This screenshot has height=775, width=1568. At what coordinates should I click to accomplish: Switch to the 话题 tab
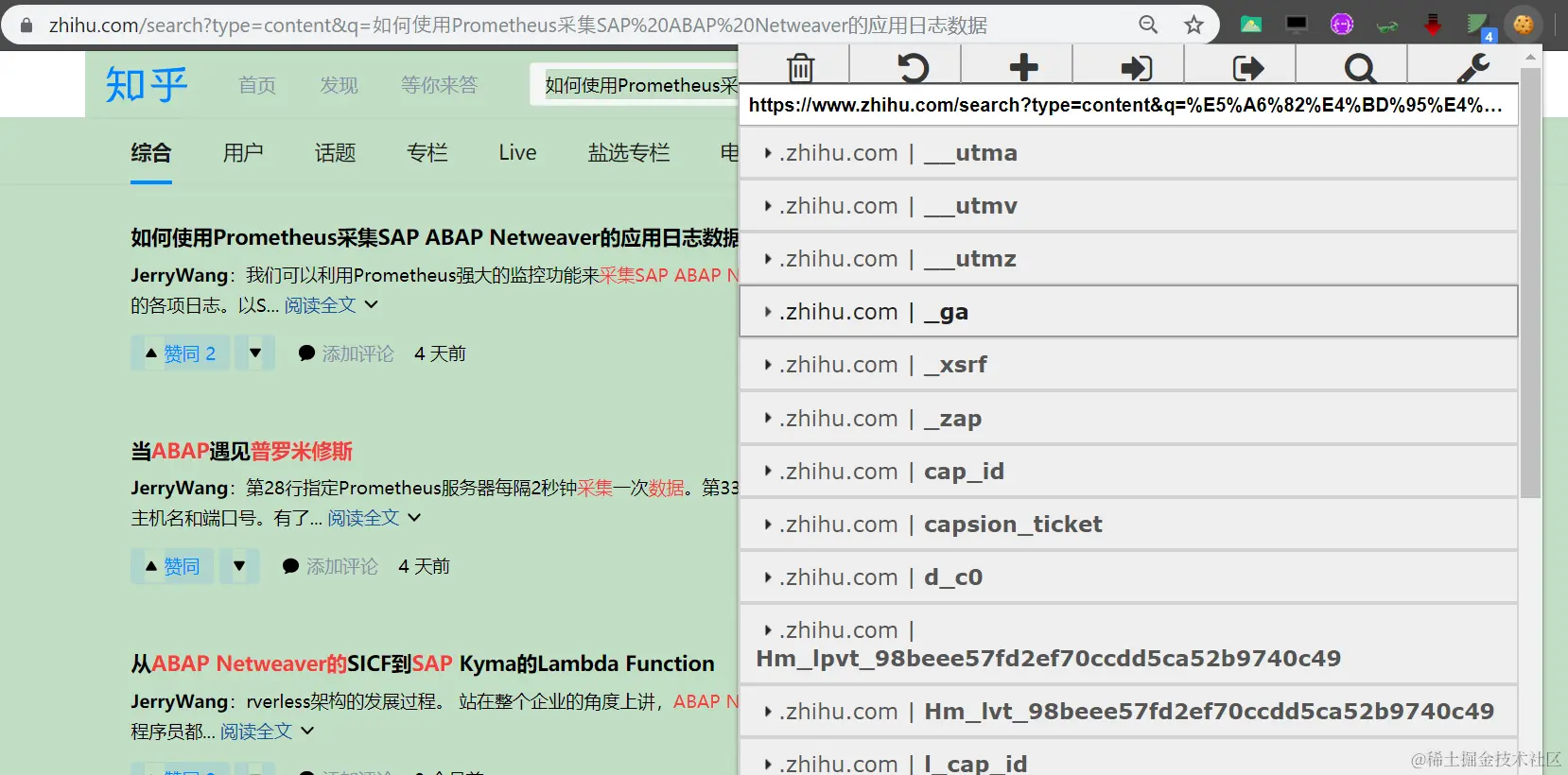coord(335,152)
